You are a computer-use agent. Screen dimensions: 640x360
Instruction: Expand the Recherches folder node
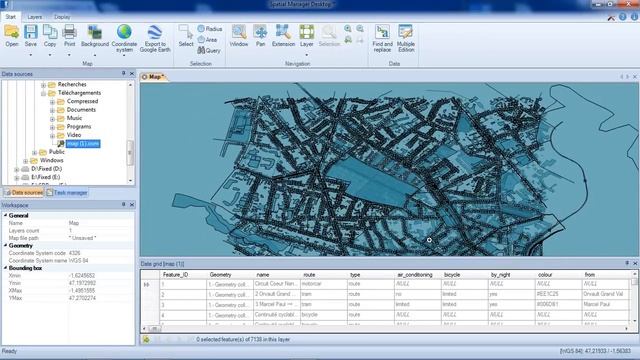point(43,85)
